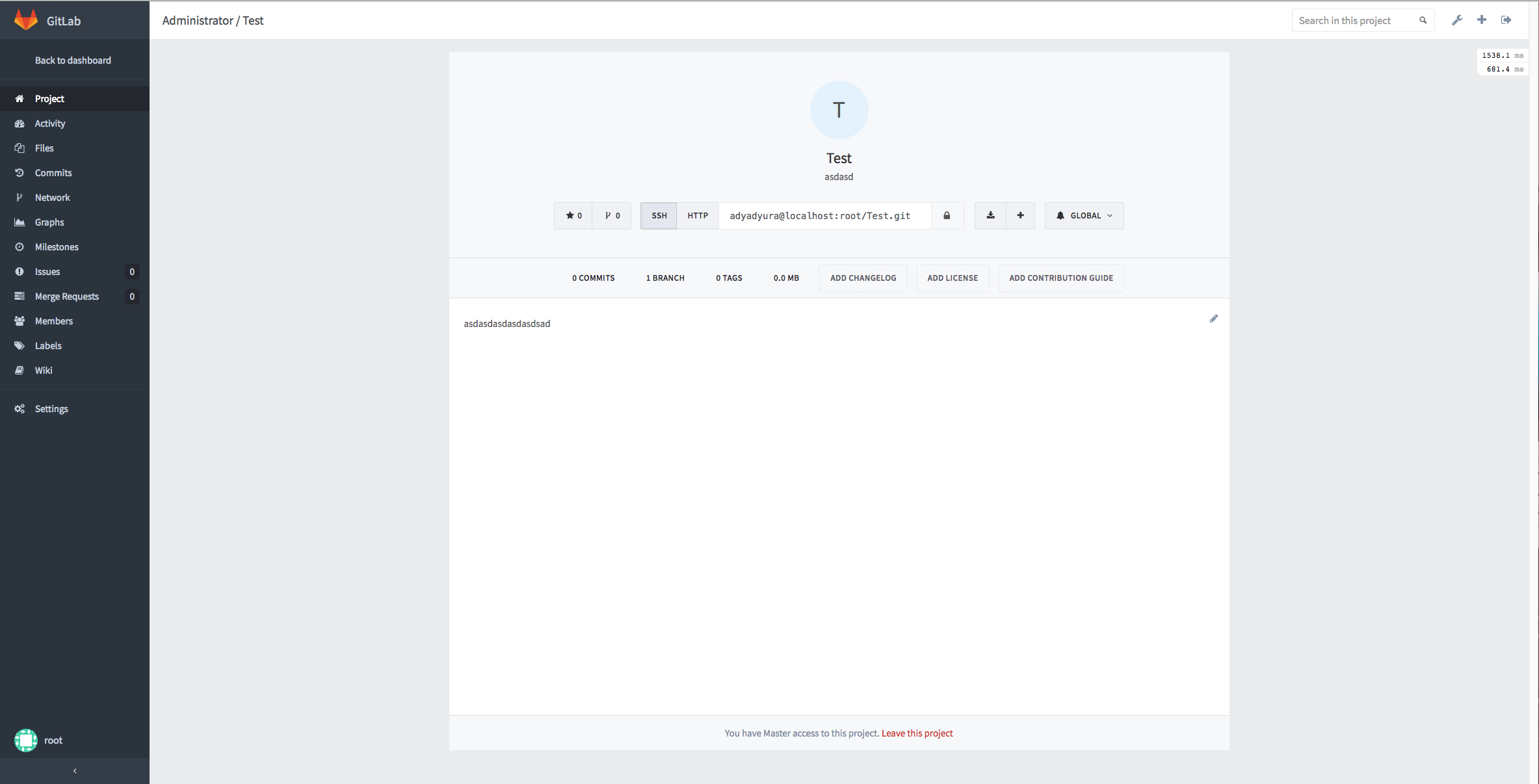Click Add License button

pos(953,278)
